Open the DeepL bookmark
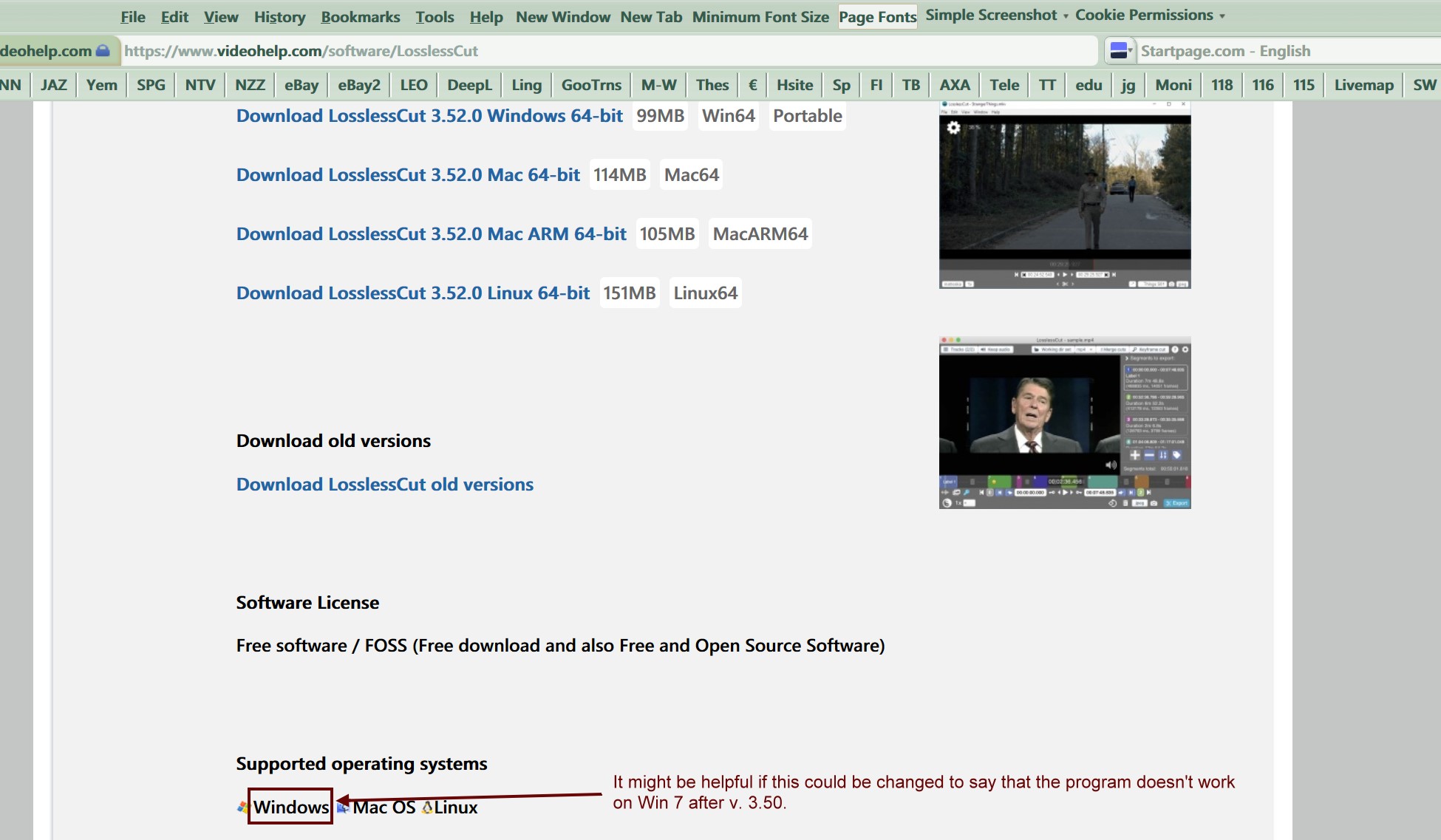 pos(469,85)
